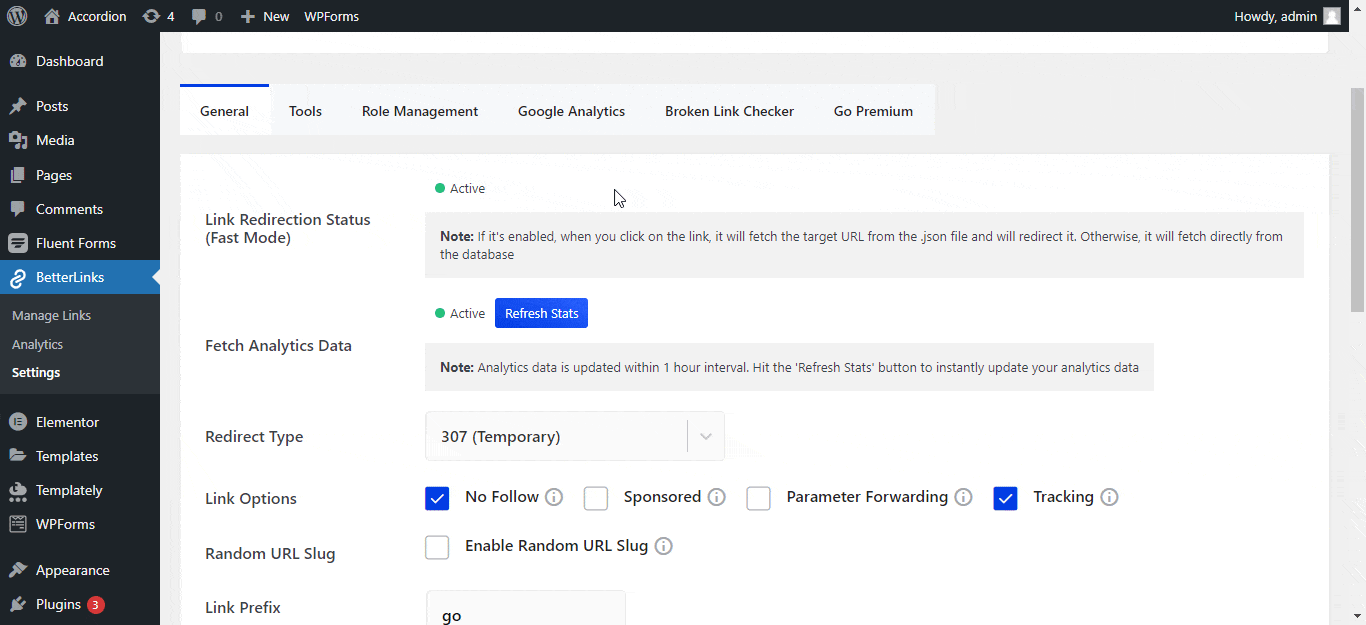
Task: Click Active status beside Refresh Stats
Action: [x=460, y=313]
